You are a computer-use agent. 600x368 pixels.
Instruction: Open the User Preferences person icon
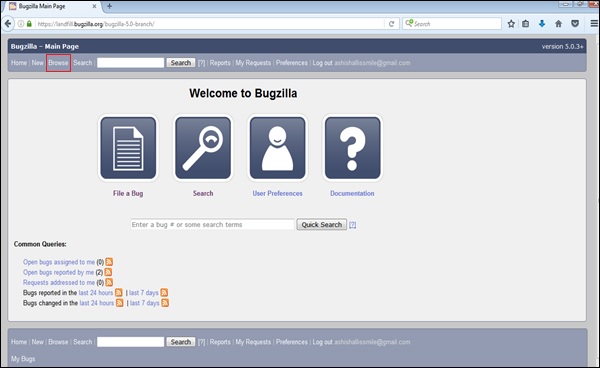(x=277, y=148)
